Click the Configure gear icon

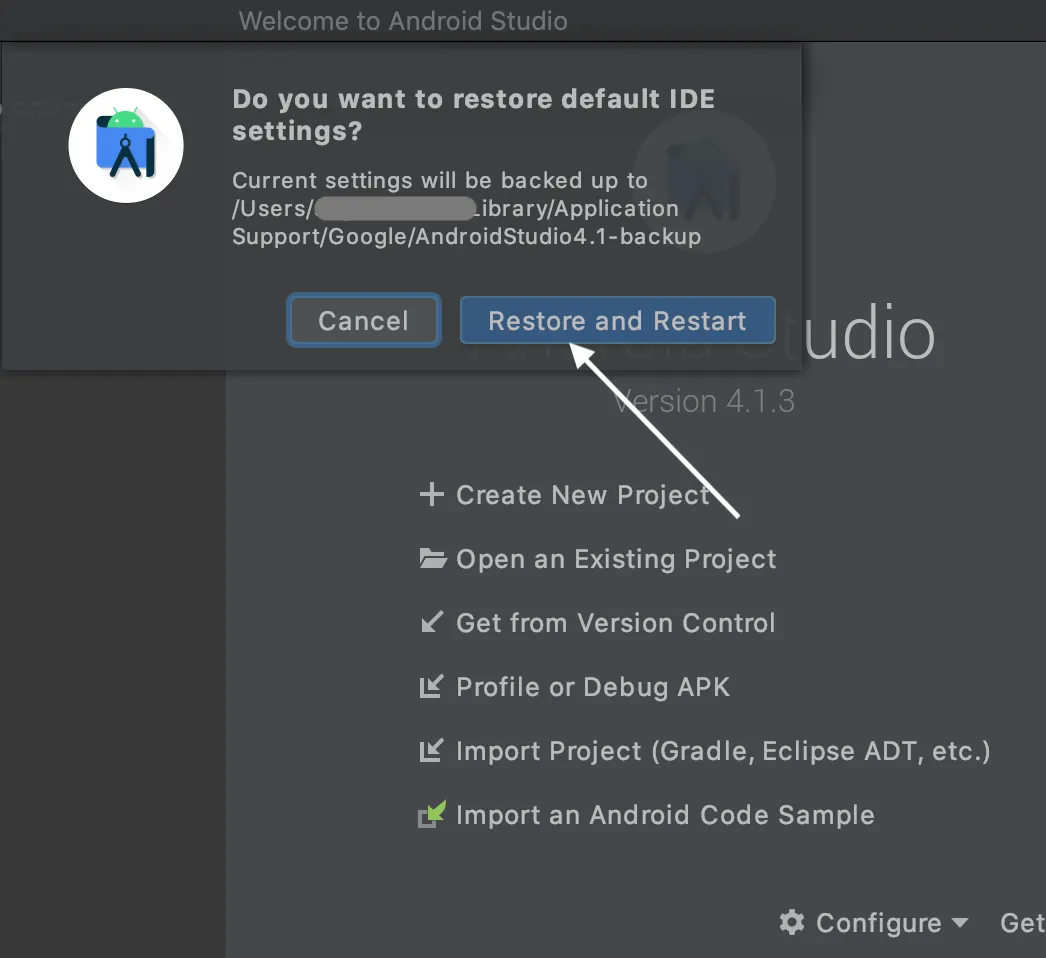click(792, 922)
